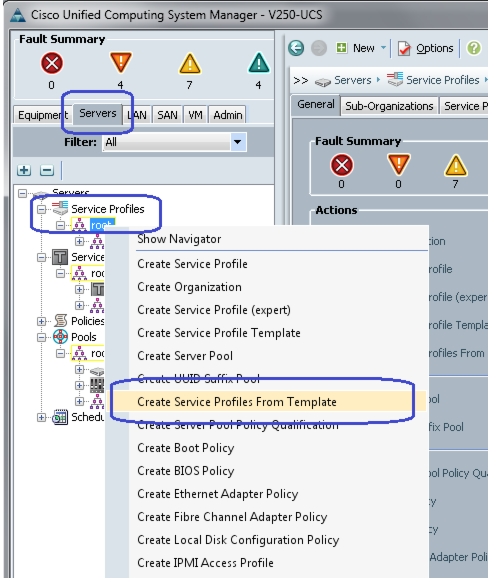Screen dimensions: 499x582
Task: Collapse all tree nodes with minus button
Action: click(47, 170)
